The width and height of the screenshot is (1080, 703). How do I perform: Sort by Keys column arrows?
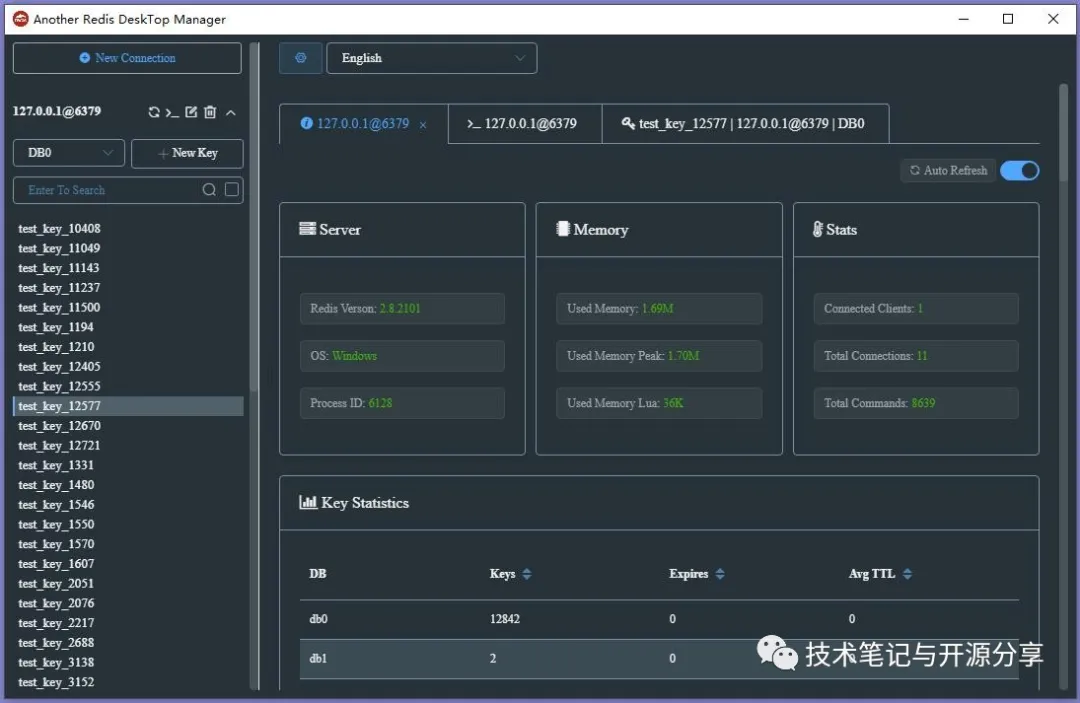(x=527, y=574)
